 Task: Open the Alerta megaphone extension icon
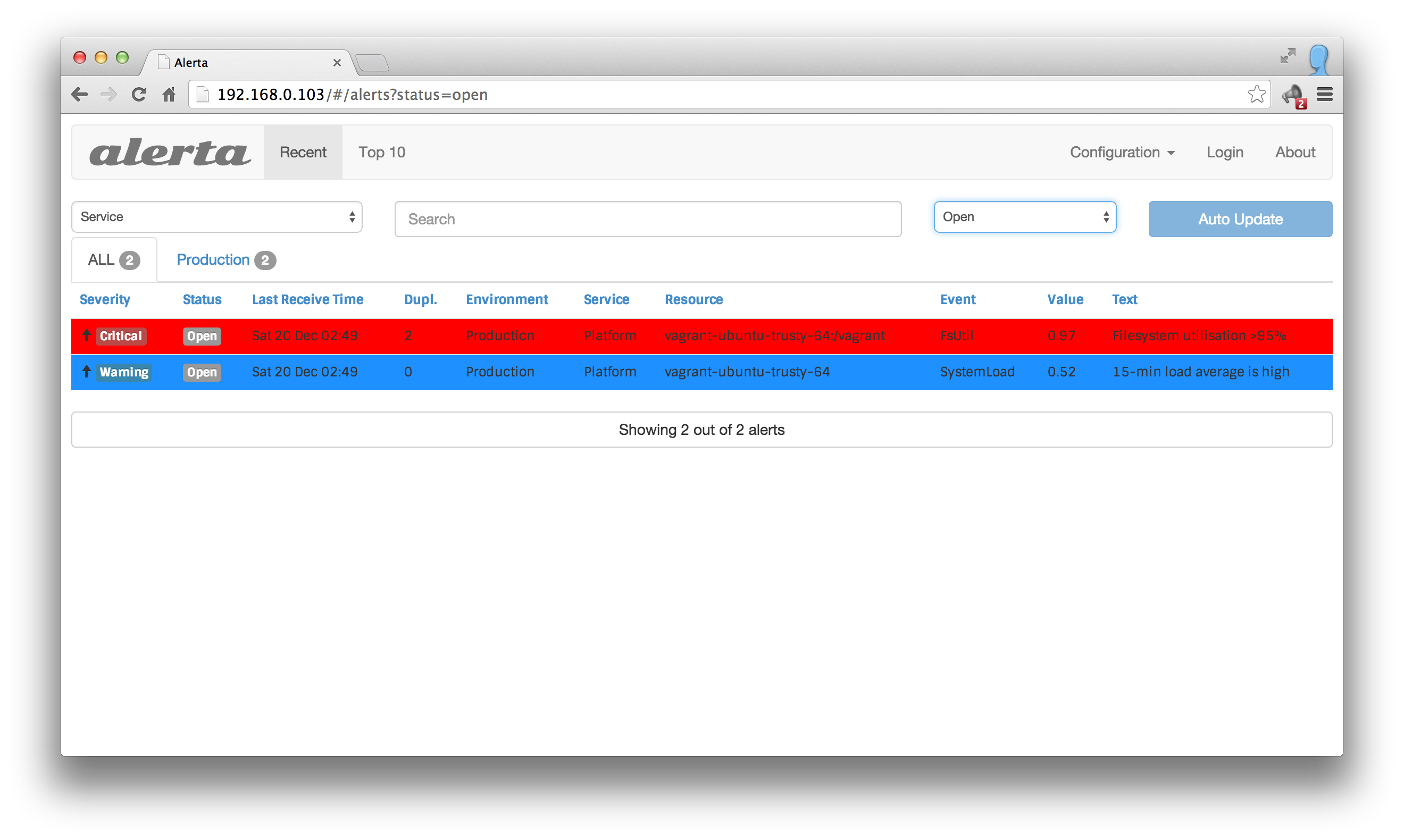1293,95
